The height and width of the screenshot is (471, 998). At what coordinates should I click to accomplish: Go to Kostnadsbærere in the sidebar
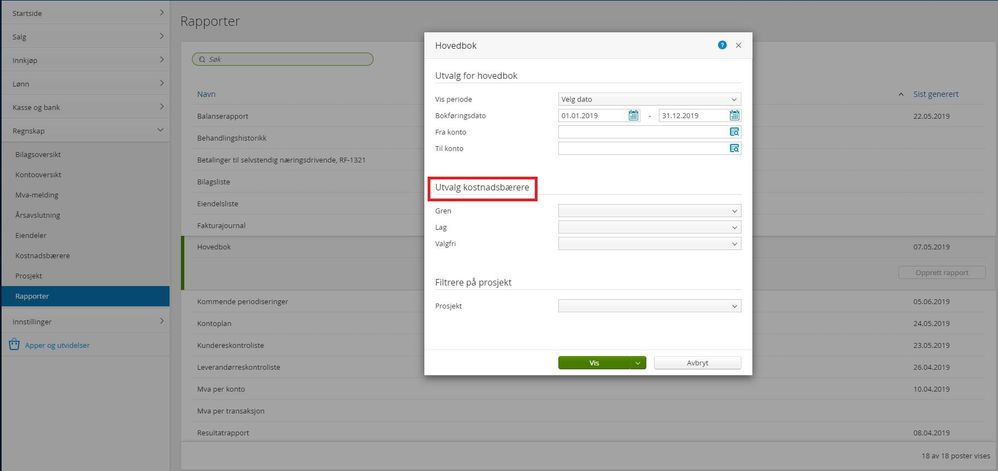click(x=43, y=256)
